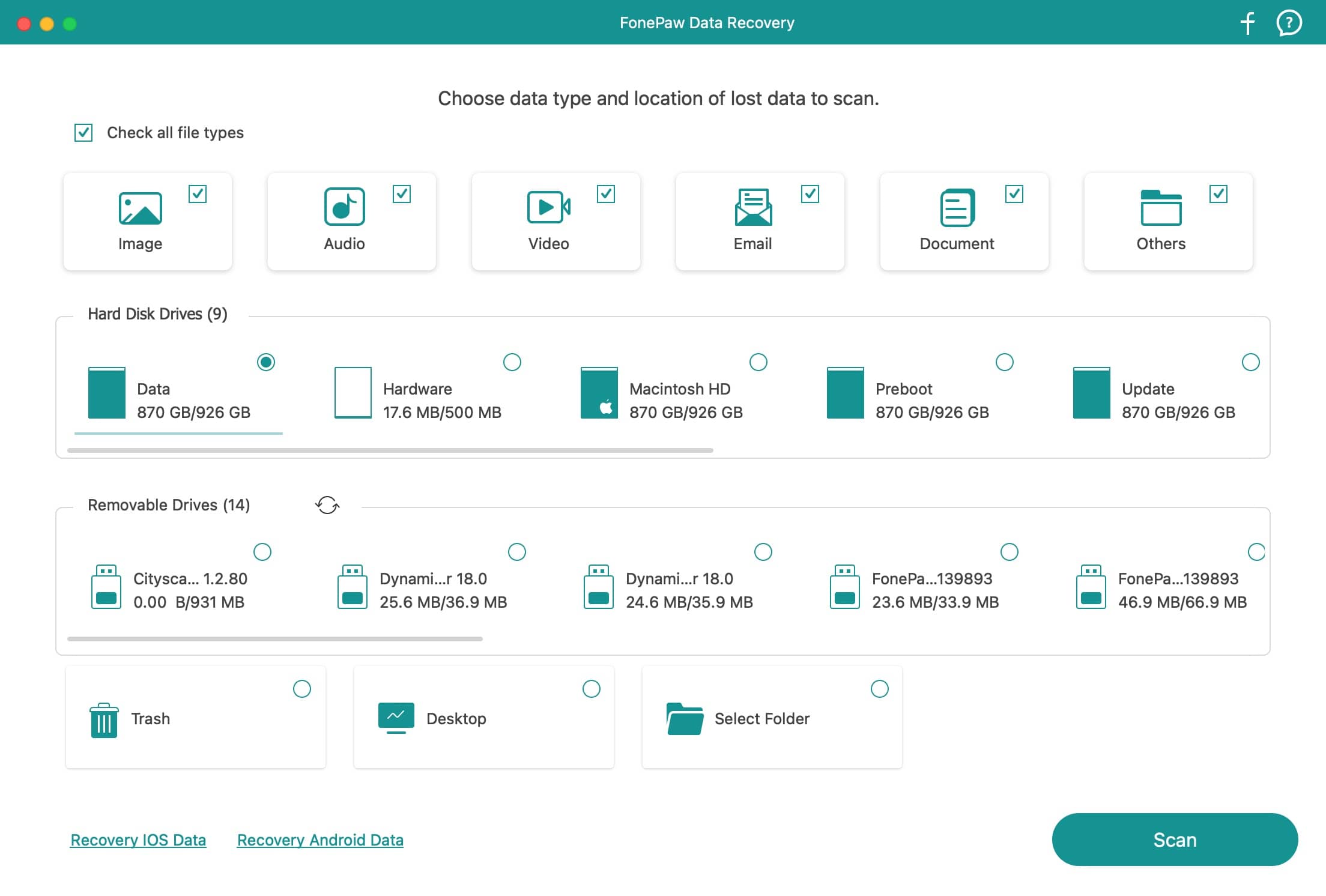1326x896 pixels.
Task: Select the 25.6 MB Dynami...r radio button
Action: 517,552
